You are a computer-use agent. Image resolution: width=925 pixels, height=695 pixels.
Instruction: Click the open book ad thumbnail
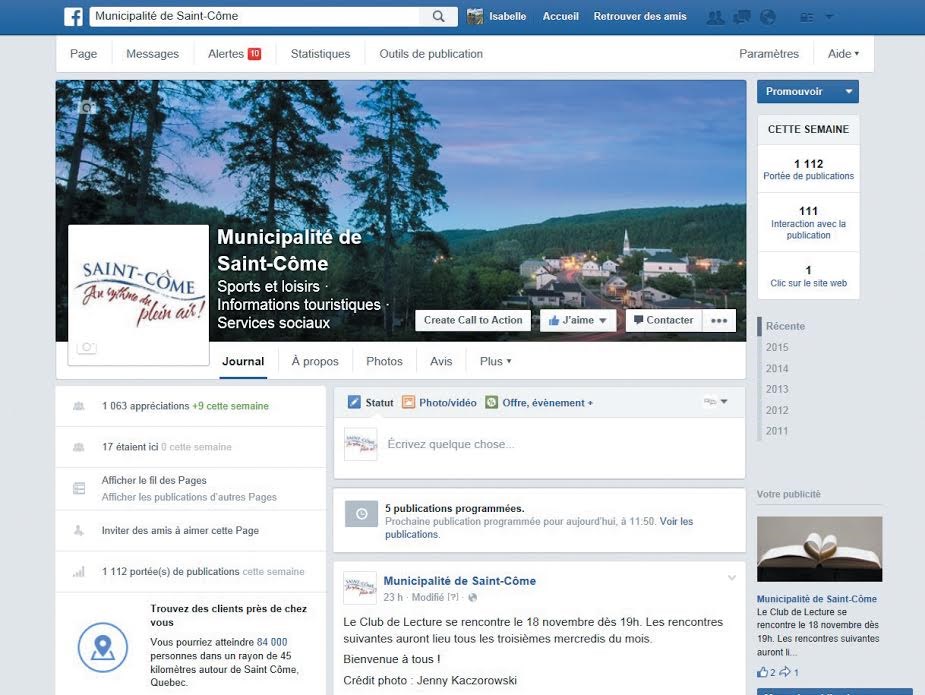click(x=819, y=549)
